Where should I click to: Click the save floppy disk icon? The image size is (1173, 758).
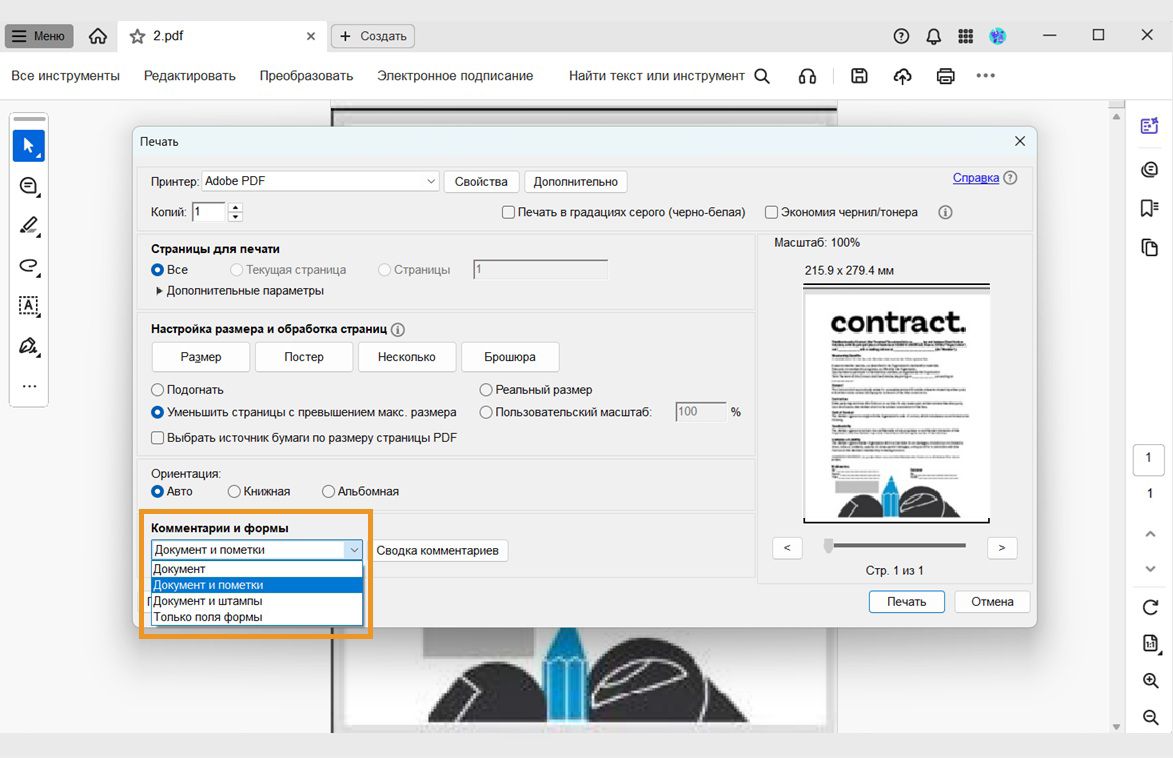(860, 76)
